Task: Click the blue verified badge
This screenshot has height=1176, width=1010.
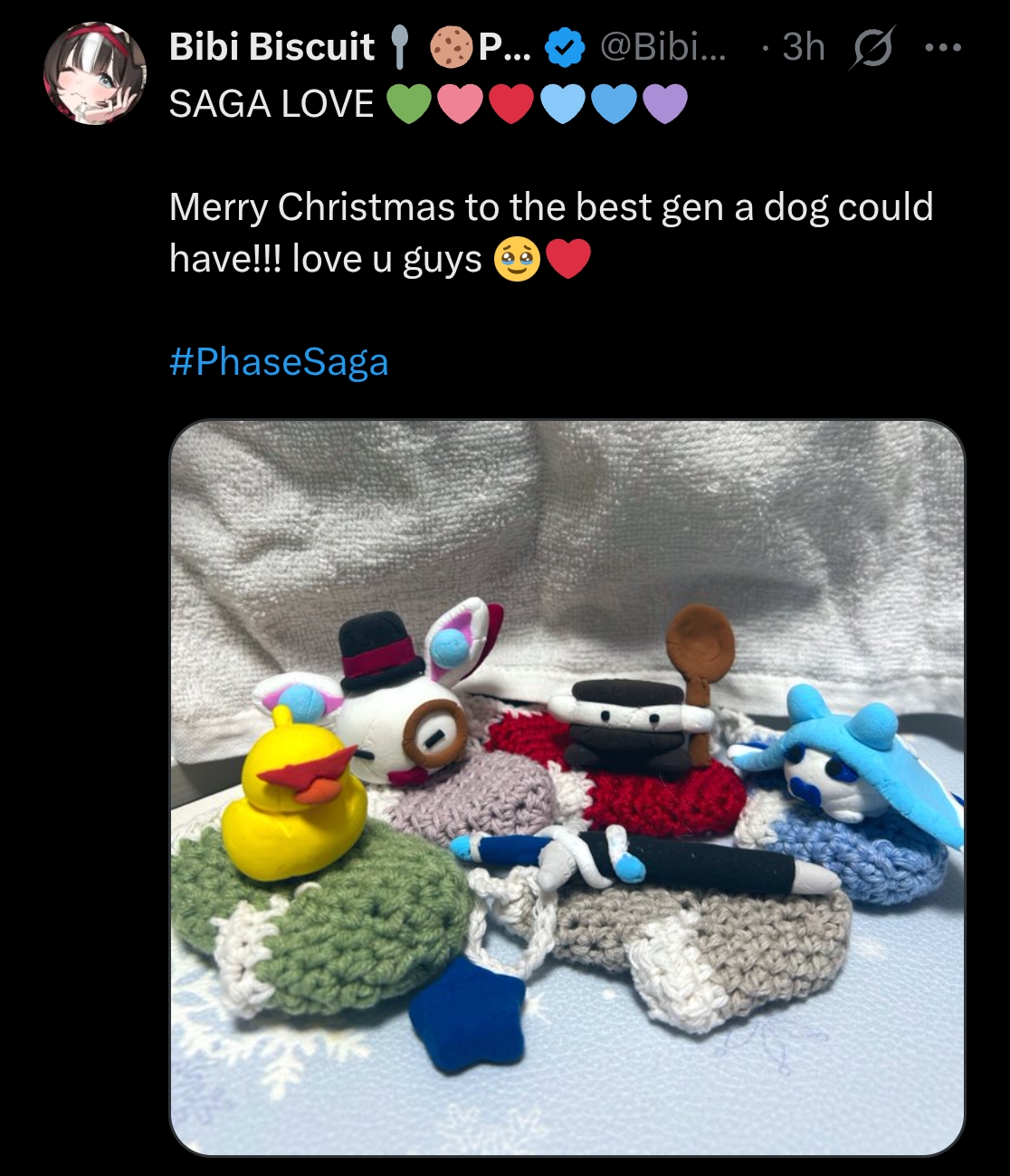Action: click(x=565, y=47)
